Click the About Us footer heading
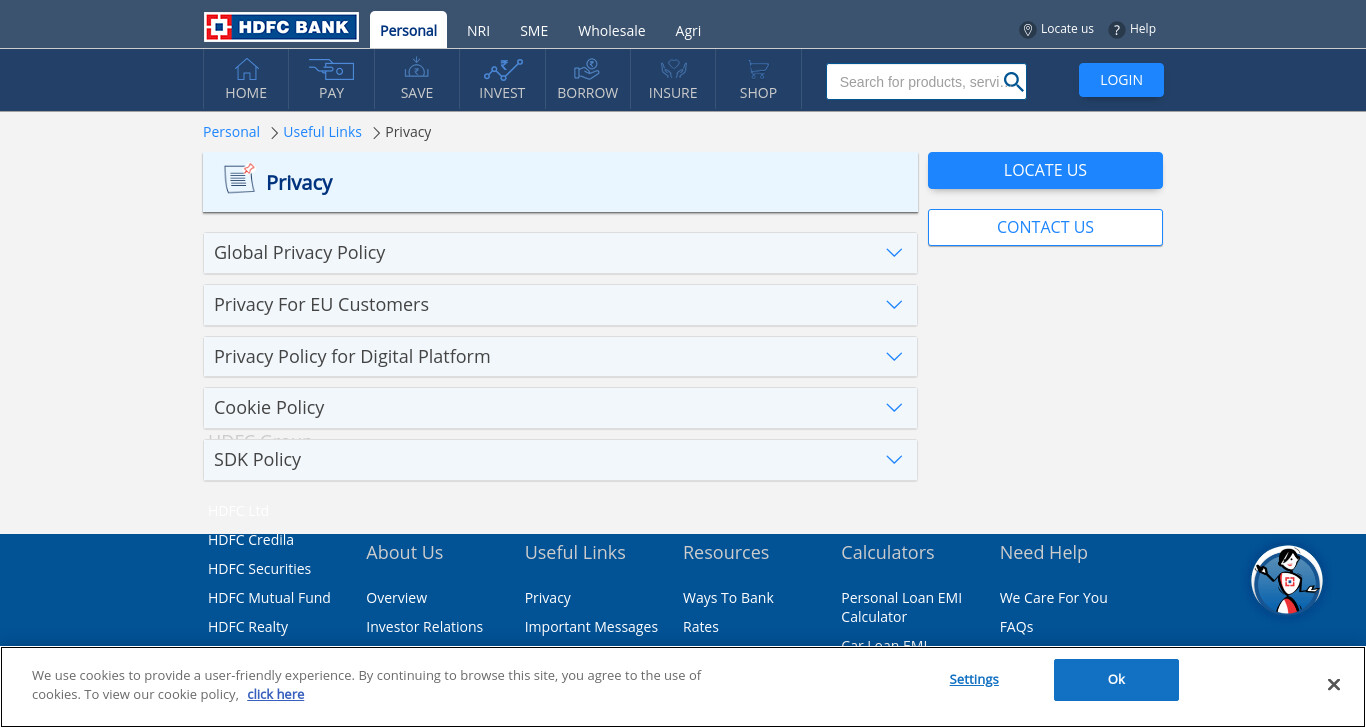The width and height of the screenshot is (1366, 728). point(404,553)
